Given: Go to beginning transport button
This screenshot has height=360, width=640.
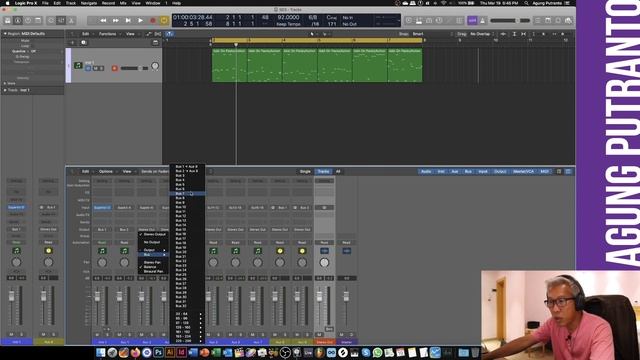Looking at the screenshot, I should [128, 20].
